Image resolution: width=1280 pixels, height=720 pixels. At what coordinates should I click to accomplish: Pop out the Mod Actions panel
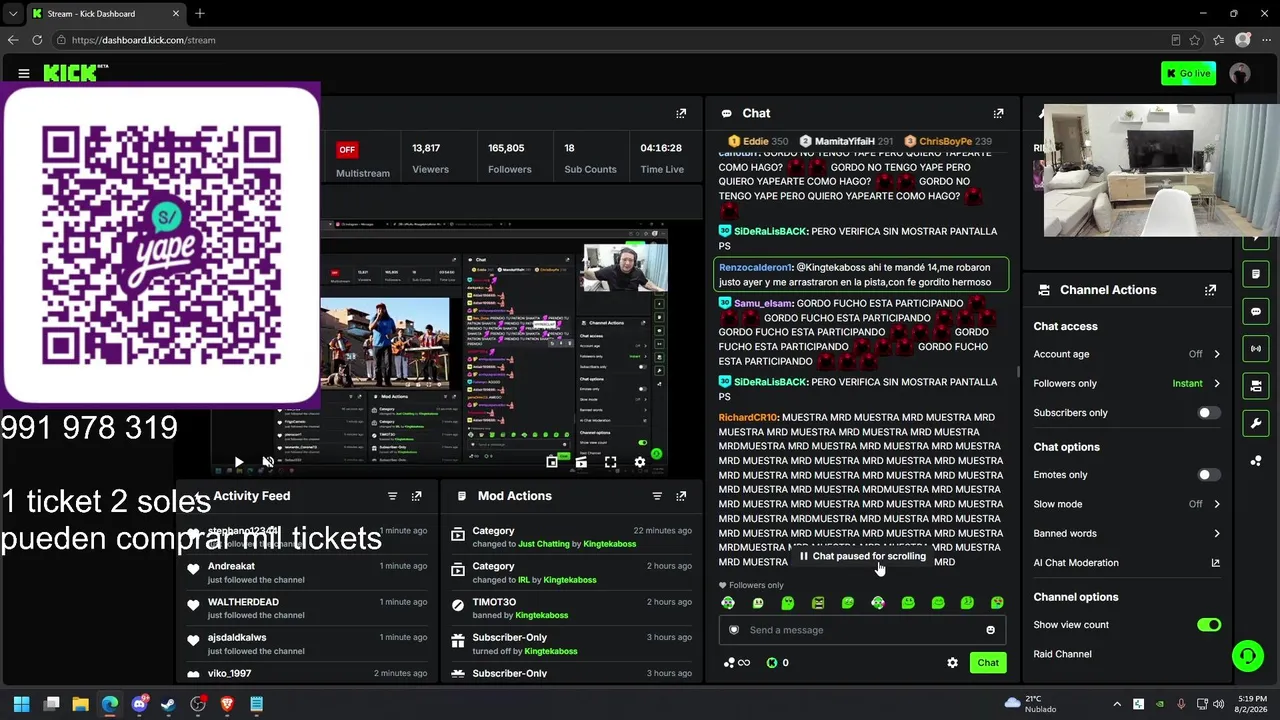pyautogui.click(x=681, y=496)
